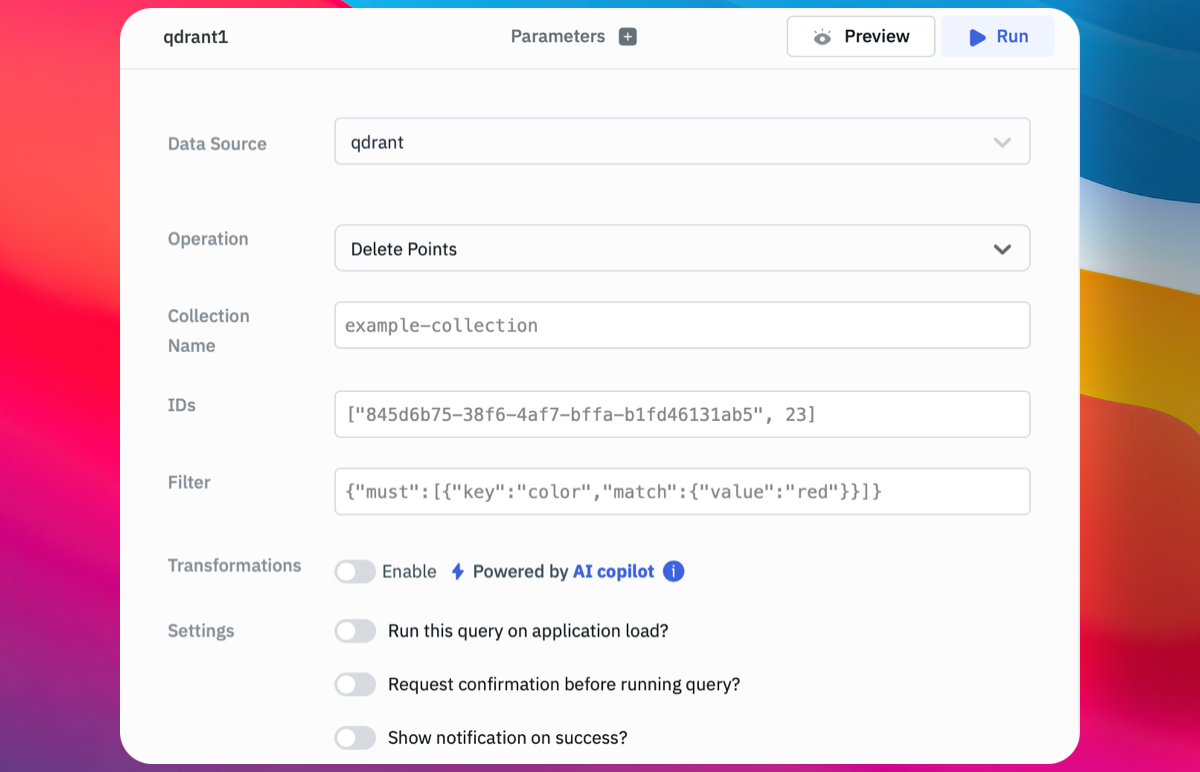Run the qdrant1 query
The image size is (1200, 772).
point(998,37)
